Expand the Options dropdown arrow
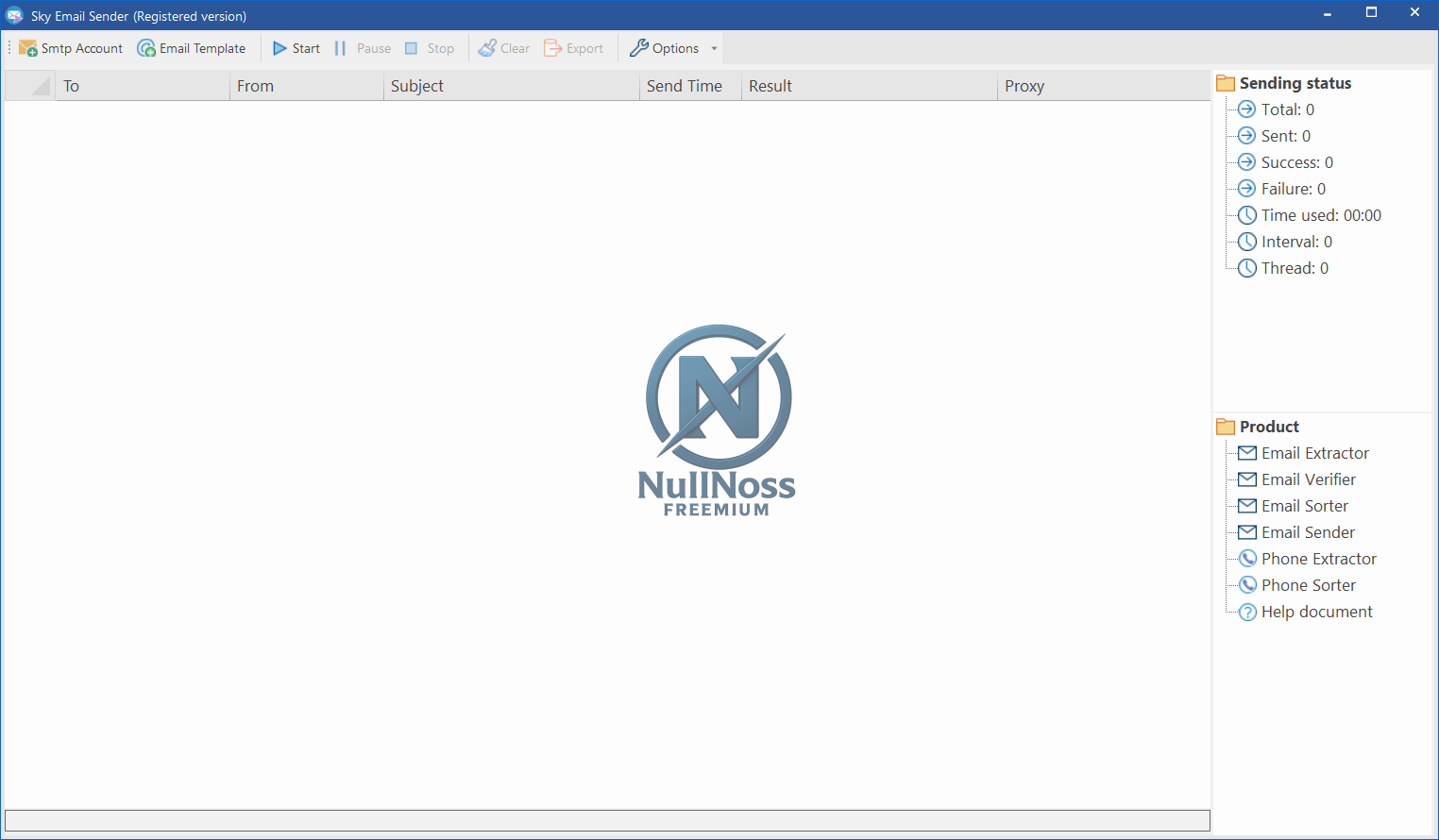The width and height of the screenshot is (1439, 840). tap(714, 48)
